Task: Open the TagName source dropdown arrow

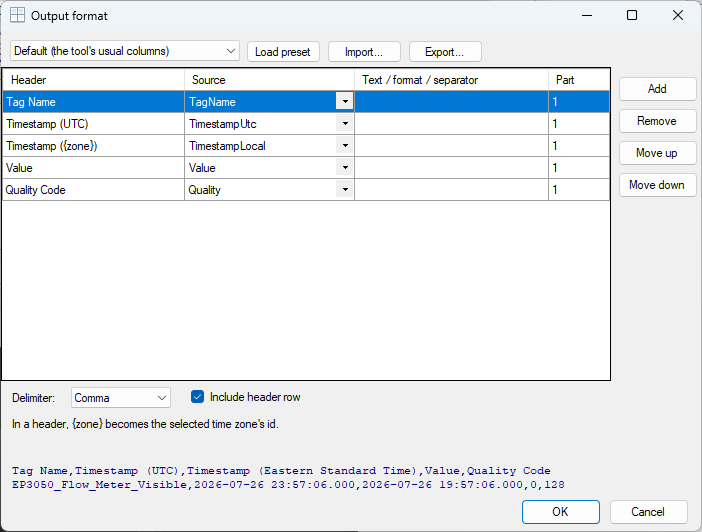Action: (345, 101)
